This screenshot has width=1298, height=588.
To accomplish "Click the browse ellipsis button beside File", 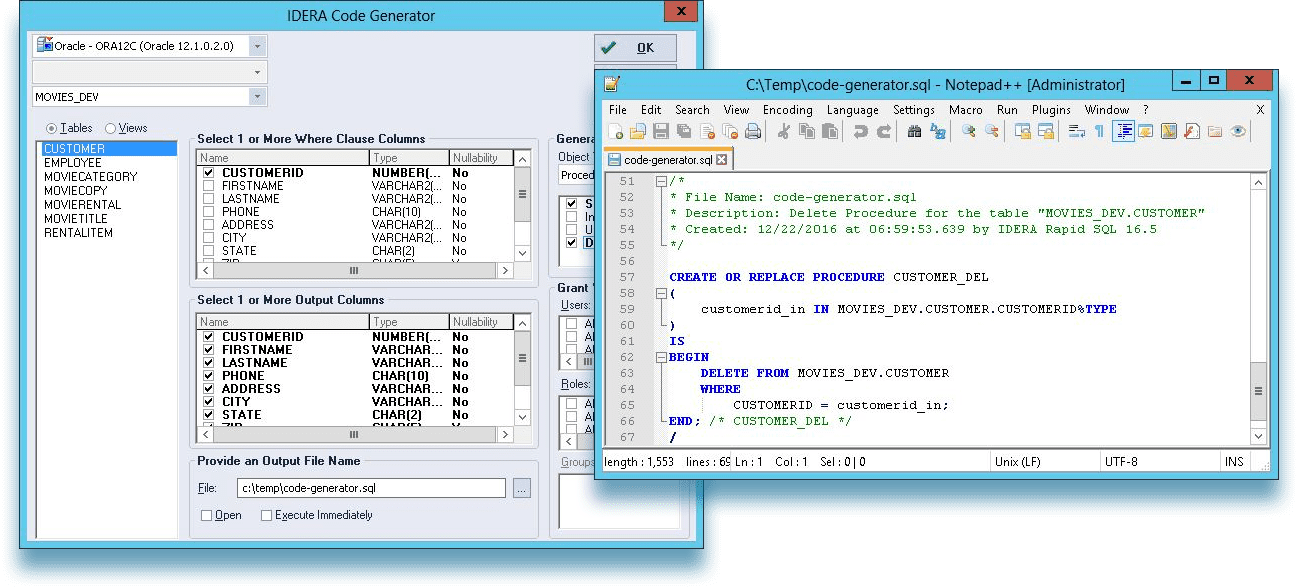I will click(x=521, y=488).
